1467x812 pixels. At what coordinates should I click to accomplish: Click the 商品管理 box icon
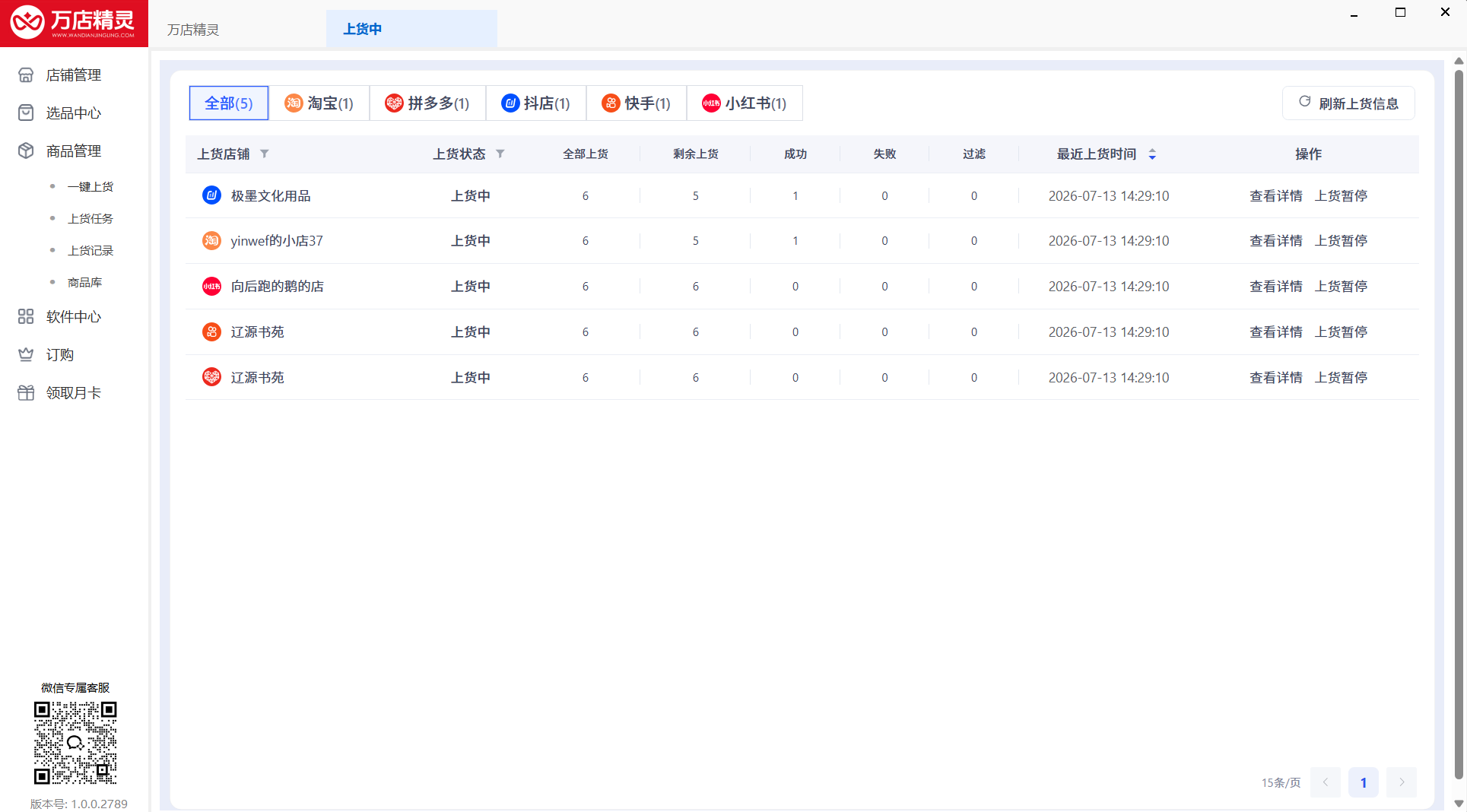pyautogui.click(x=26, y=151)
